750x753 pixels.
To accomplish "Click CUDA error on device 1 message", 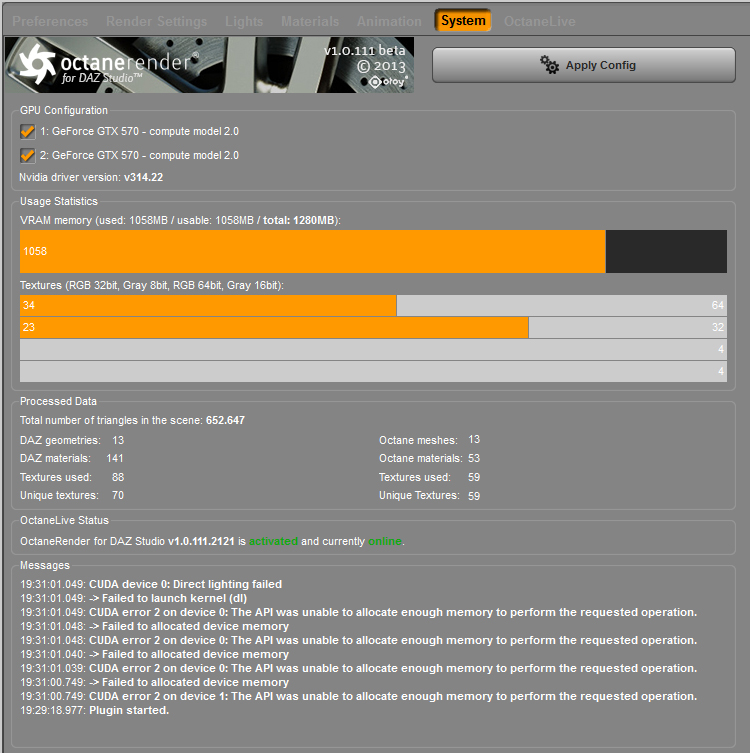I will pos(358,696).
